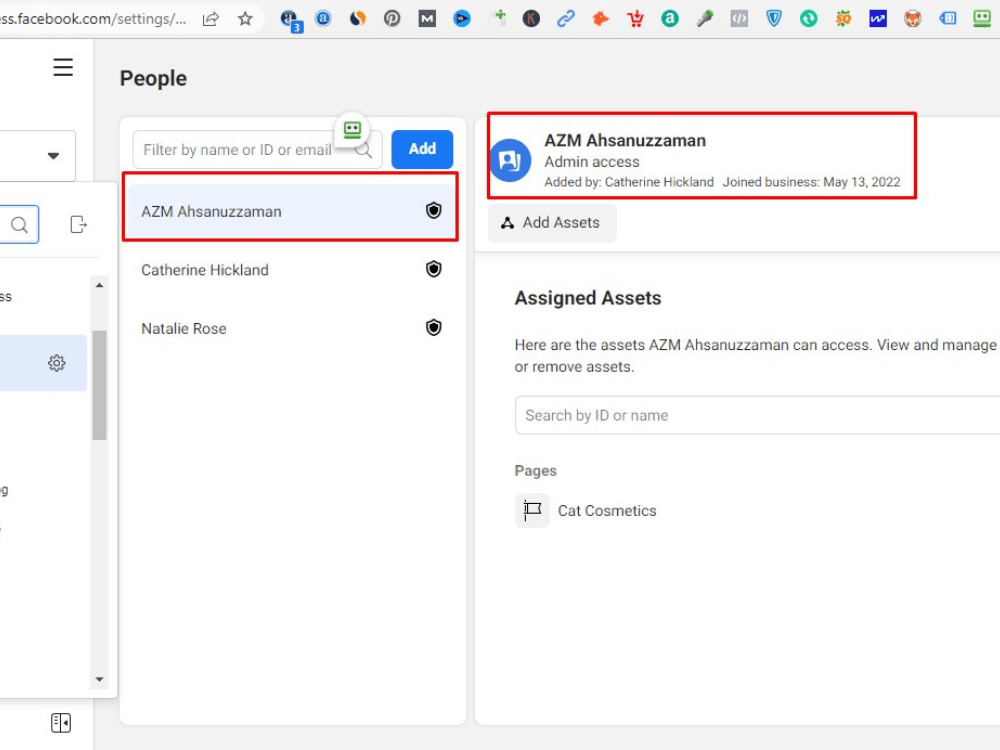Image resolution: width=1000 pixels, height=750 pixels.
Task: Click sidebar scrollbar down arrow
Action: (x=99, y=679)
